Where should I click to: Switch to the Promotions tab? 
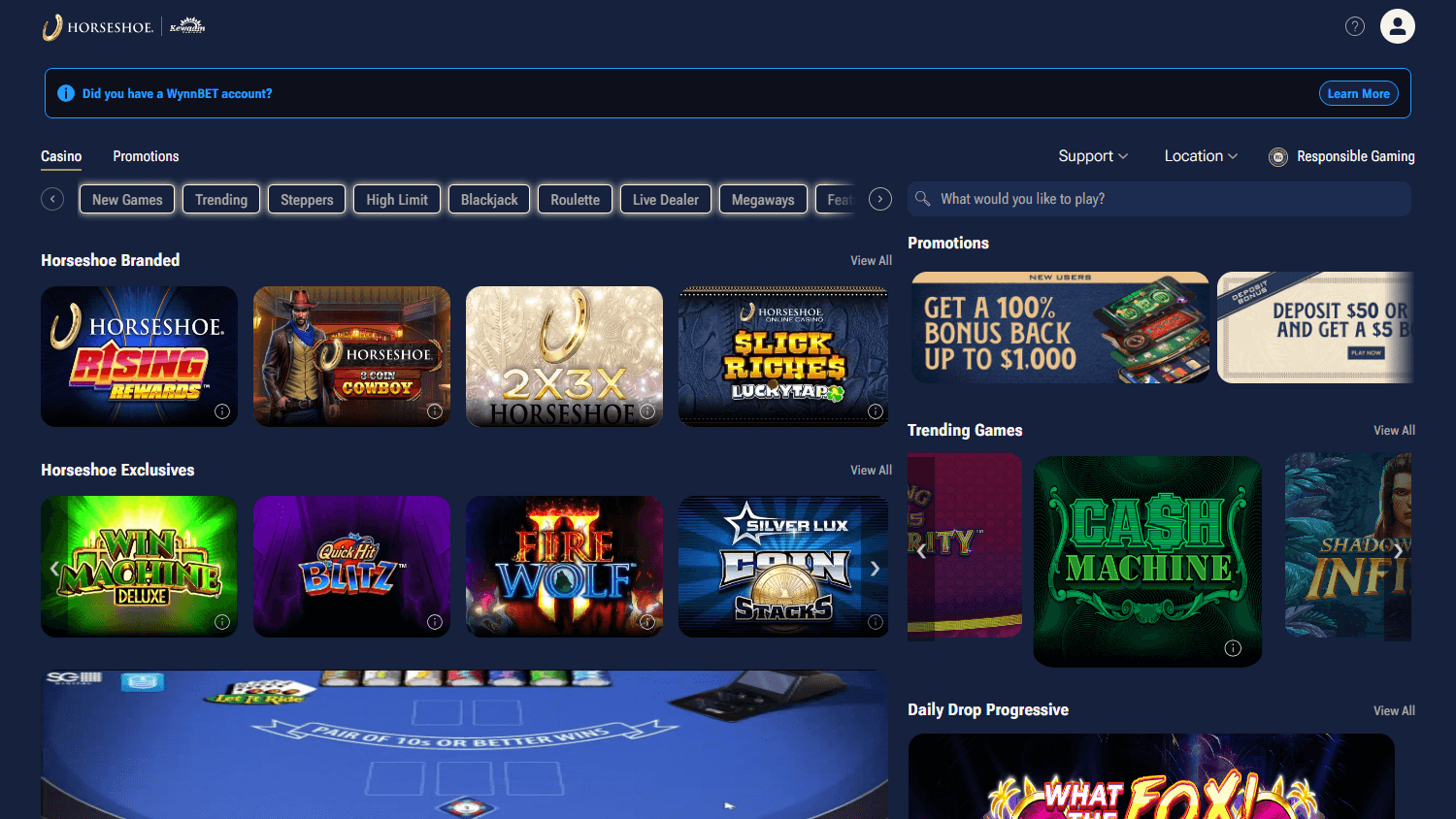point(146,156)
